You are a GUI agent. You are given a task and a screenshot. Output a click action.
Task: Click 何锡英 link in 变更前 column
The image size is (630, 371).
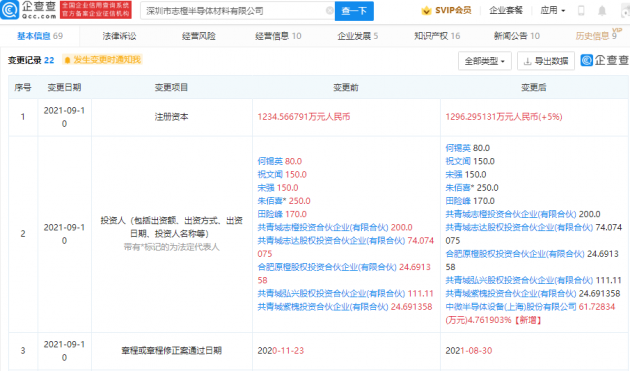[x=270, y=161]
